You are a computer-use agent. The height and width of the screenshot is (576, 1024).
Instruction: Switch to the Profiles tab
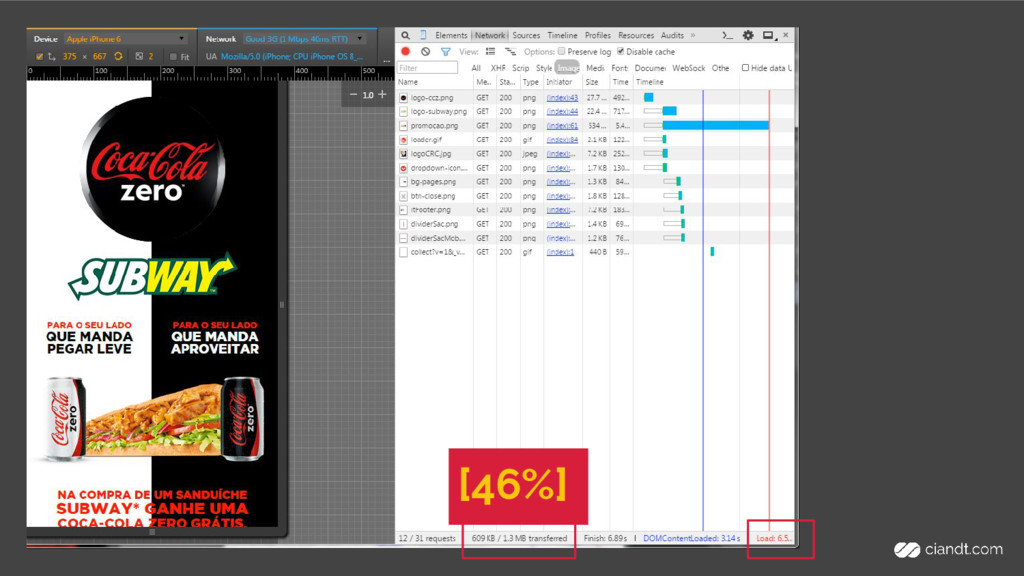598,35
